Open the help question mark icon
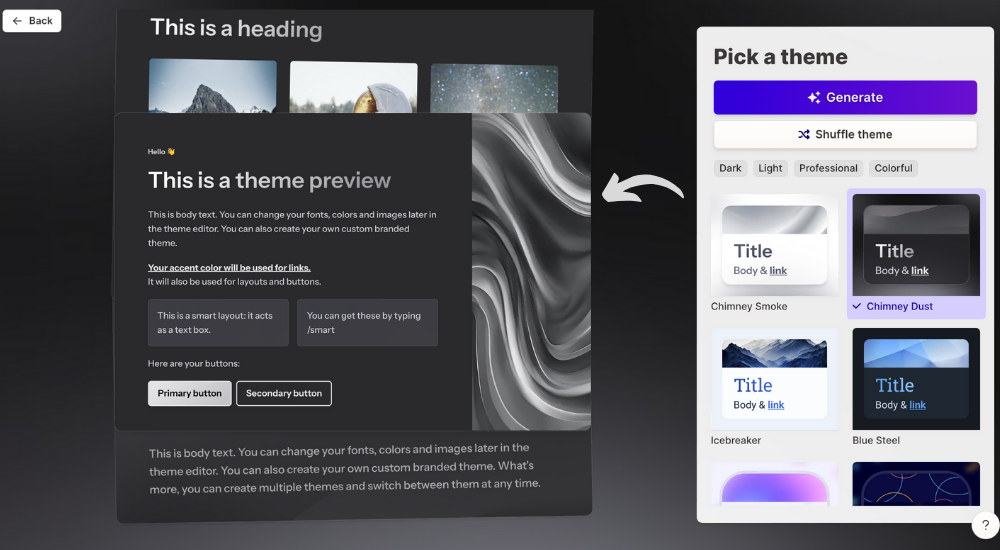Screen dimensions: 1000x550 pos(984,525)
